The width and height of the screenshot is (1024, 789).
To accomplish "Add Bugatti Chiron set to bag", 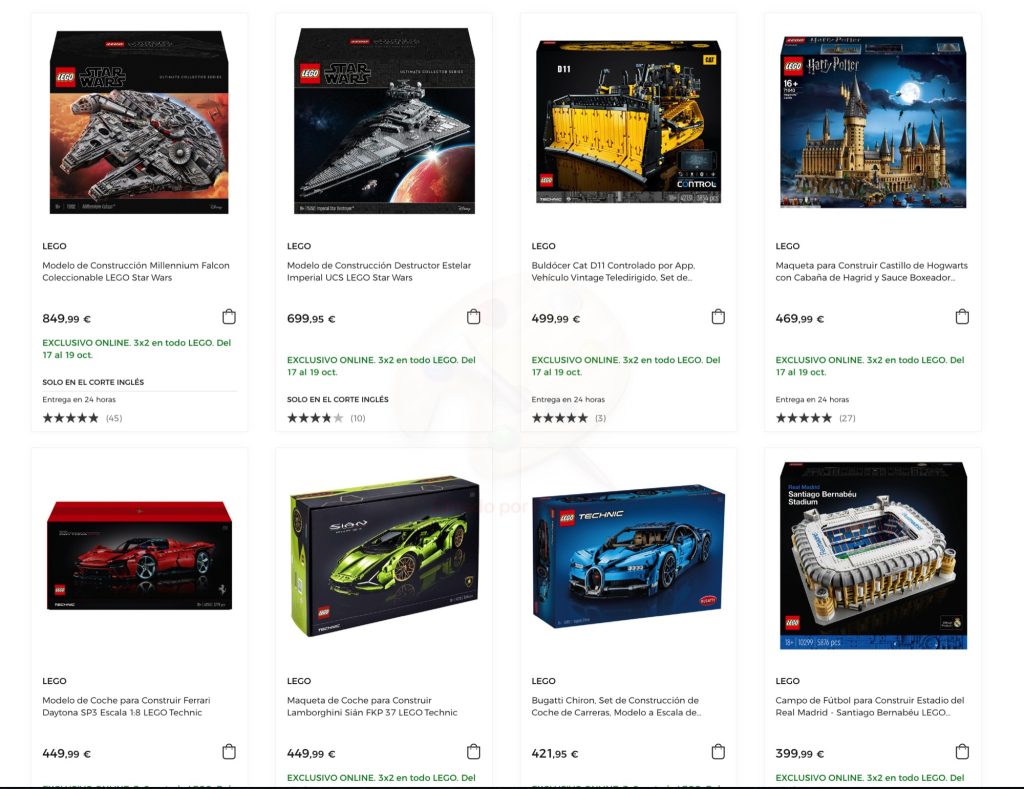I will coord(718,751).
